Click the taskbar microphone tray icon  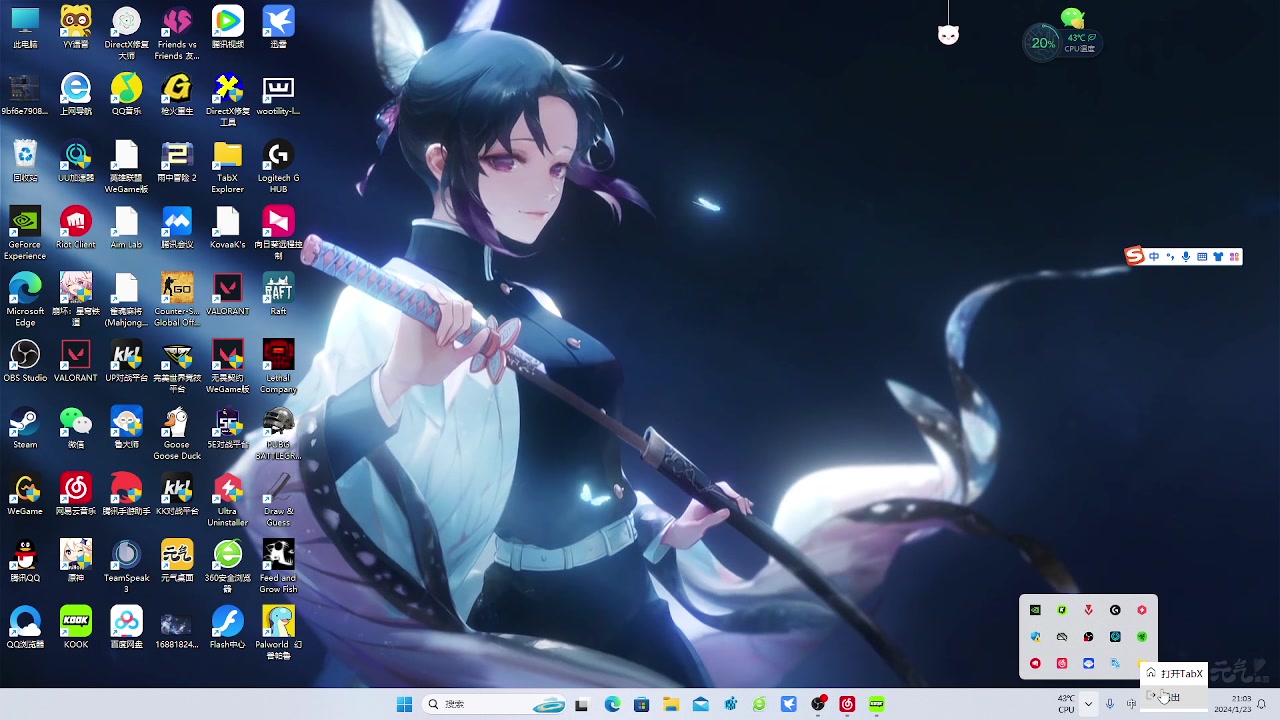pyautogui.click(x=1110, y=704)
